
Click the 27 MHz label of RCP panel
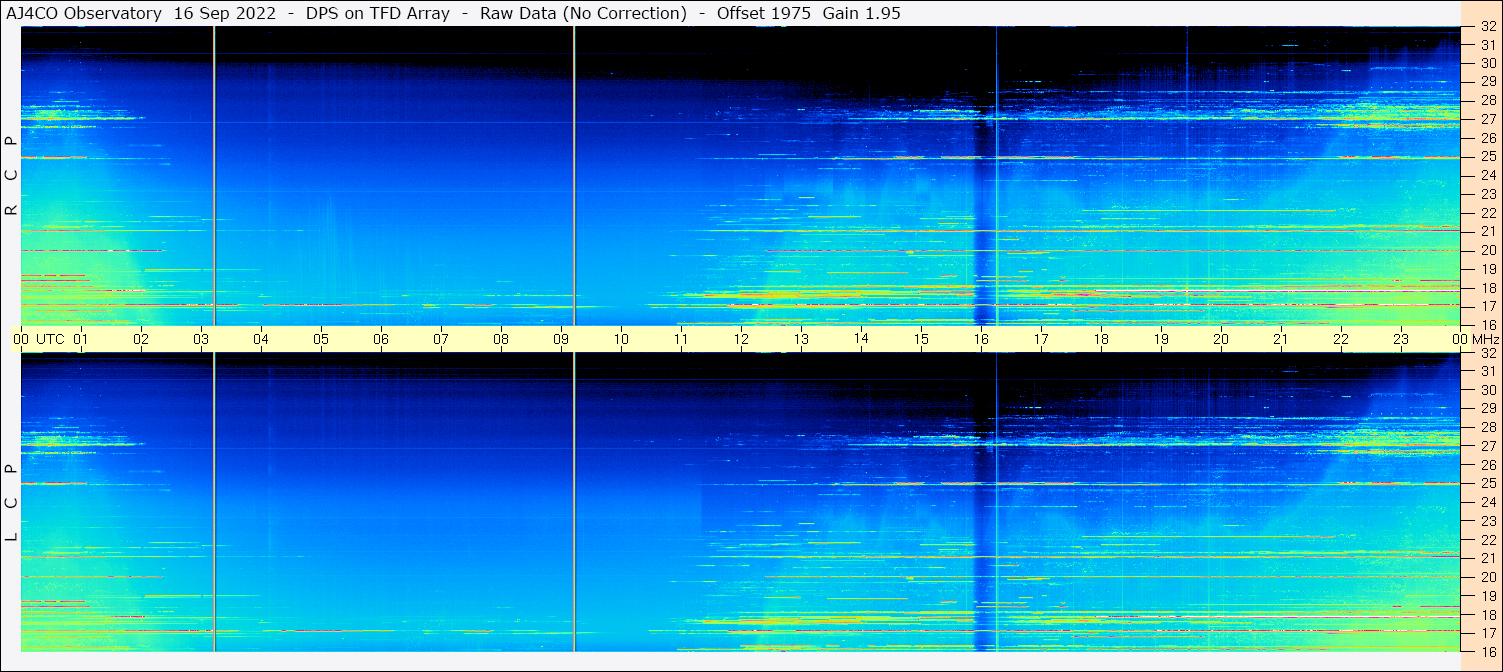(1487, 119)
